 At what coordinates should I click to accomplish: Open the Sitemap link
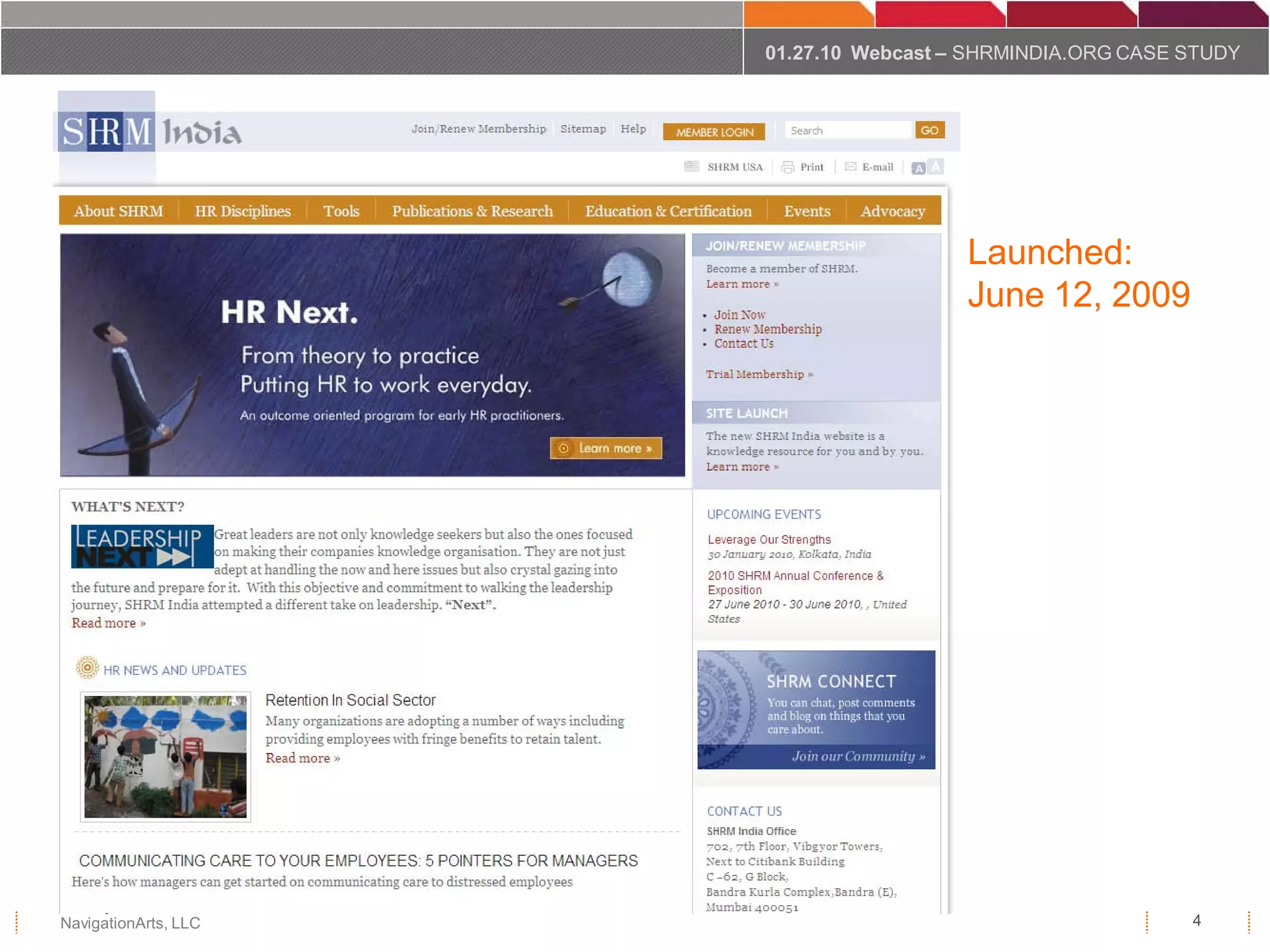tap(583, 129)
